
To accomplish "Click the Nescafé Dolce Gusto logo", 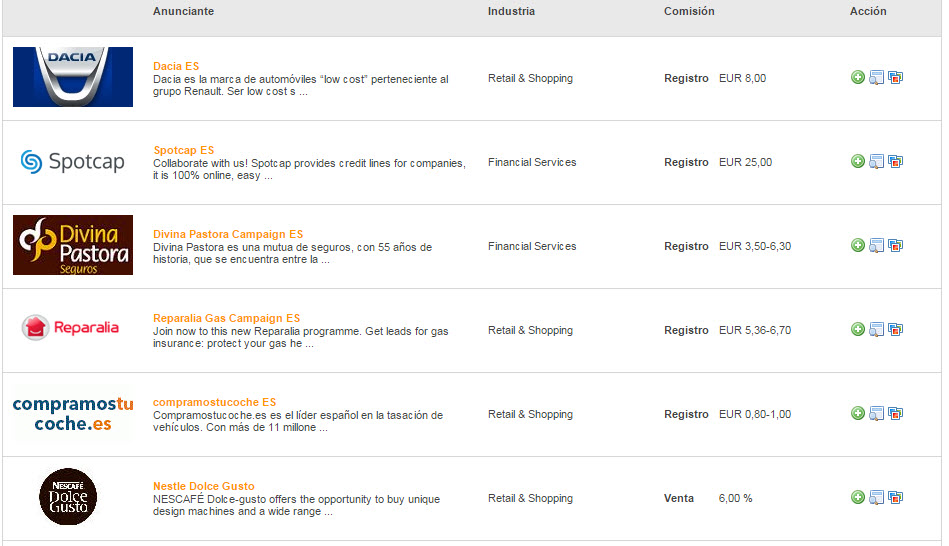I will (68, 496).
